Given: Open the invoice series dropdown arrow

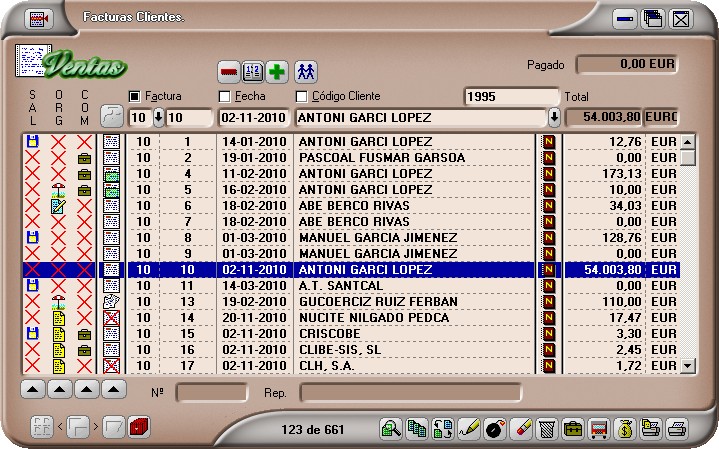Looking at the screenshot, I should (158, 117).
